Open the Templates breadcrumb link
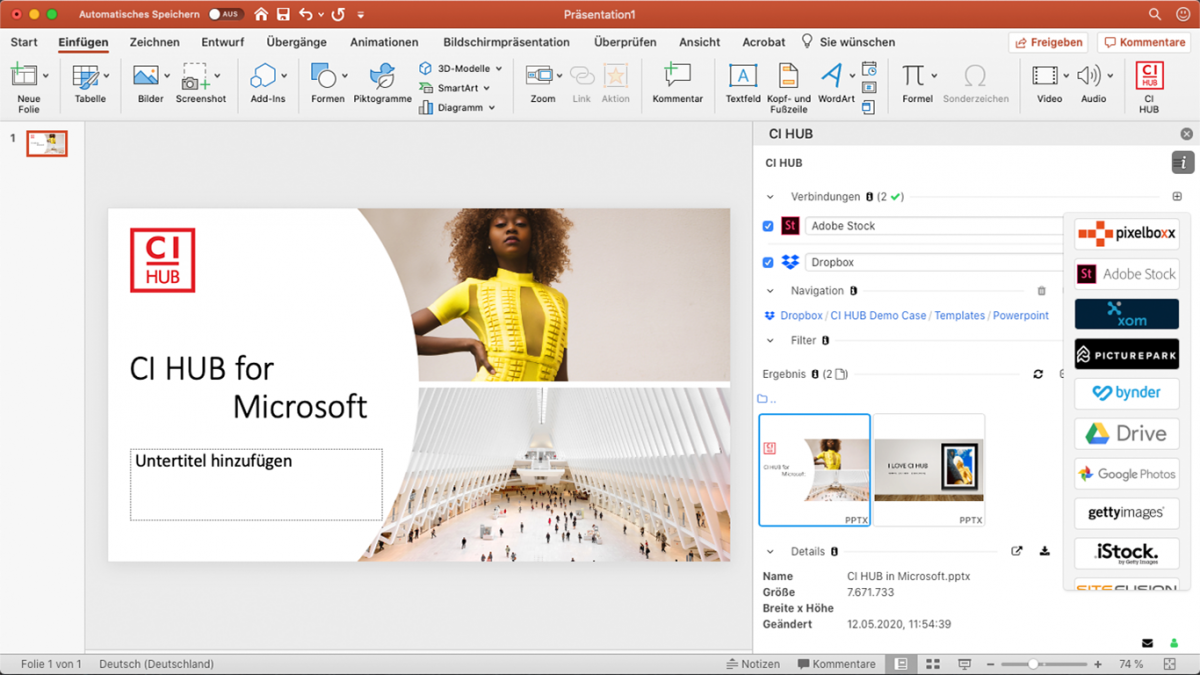This screenshot has width=1200, height=675. click(x=959, y=315)
